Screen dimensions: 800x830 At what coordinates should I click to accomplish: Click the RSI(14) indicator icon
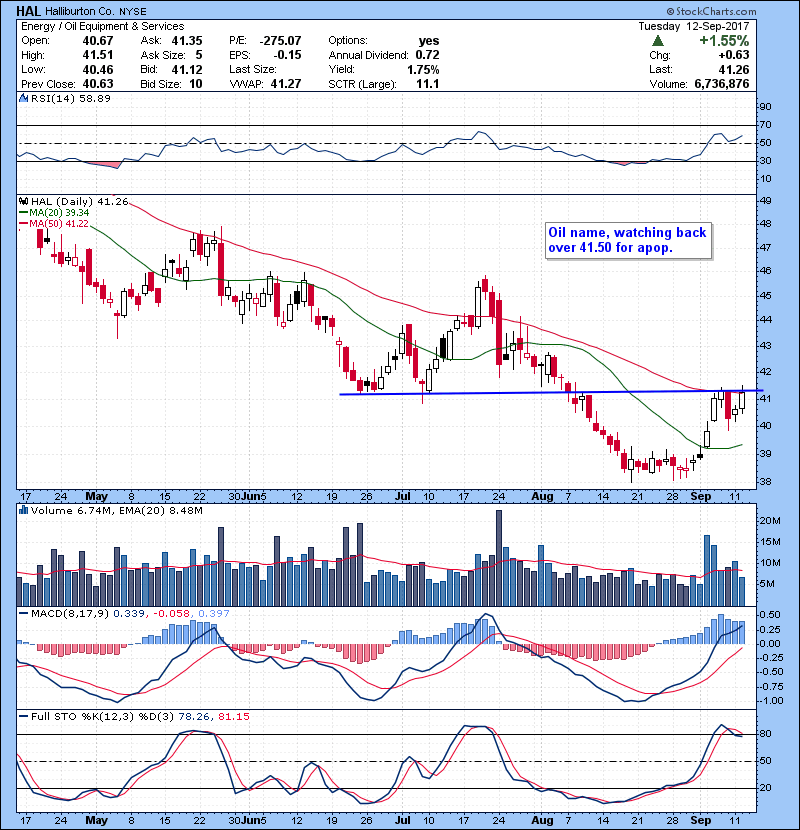23,98
